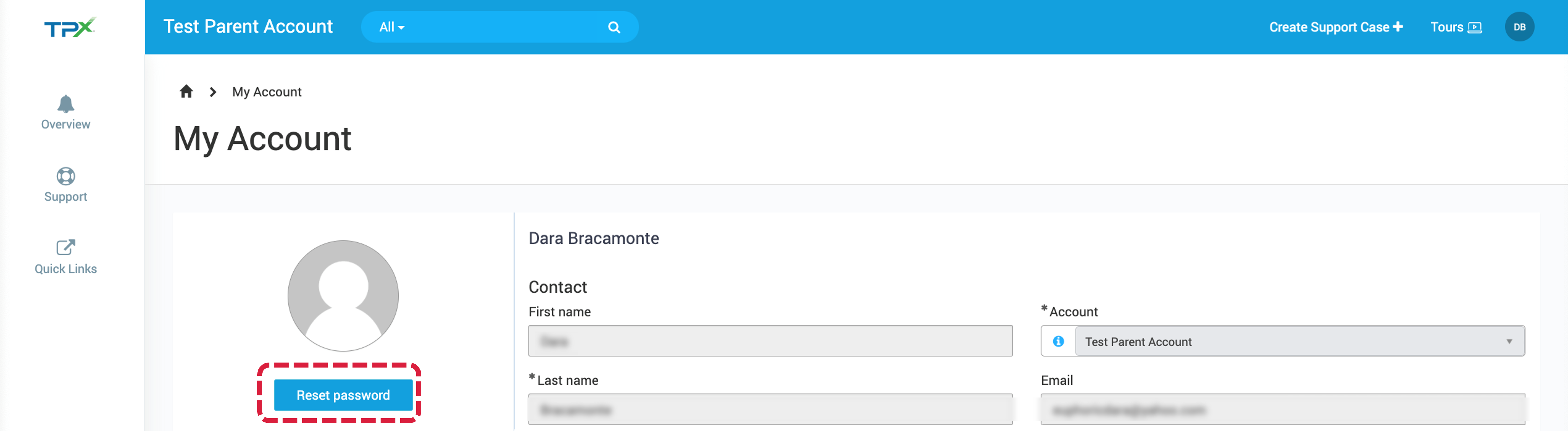Click Create Support Case link

click(1336, 27)
